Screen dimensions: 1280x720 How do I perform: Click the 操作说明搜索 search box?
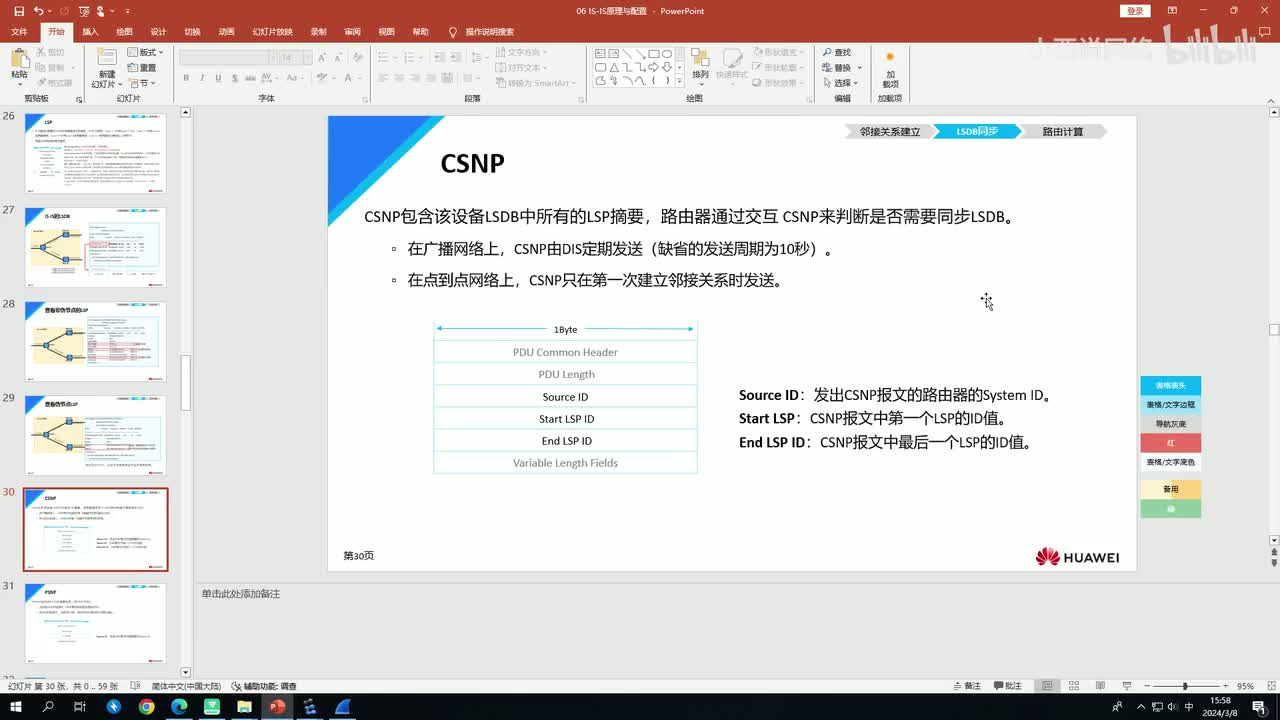click(x=482, y=32)
